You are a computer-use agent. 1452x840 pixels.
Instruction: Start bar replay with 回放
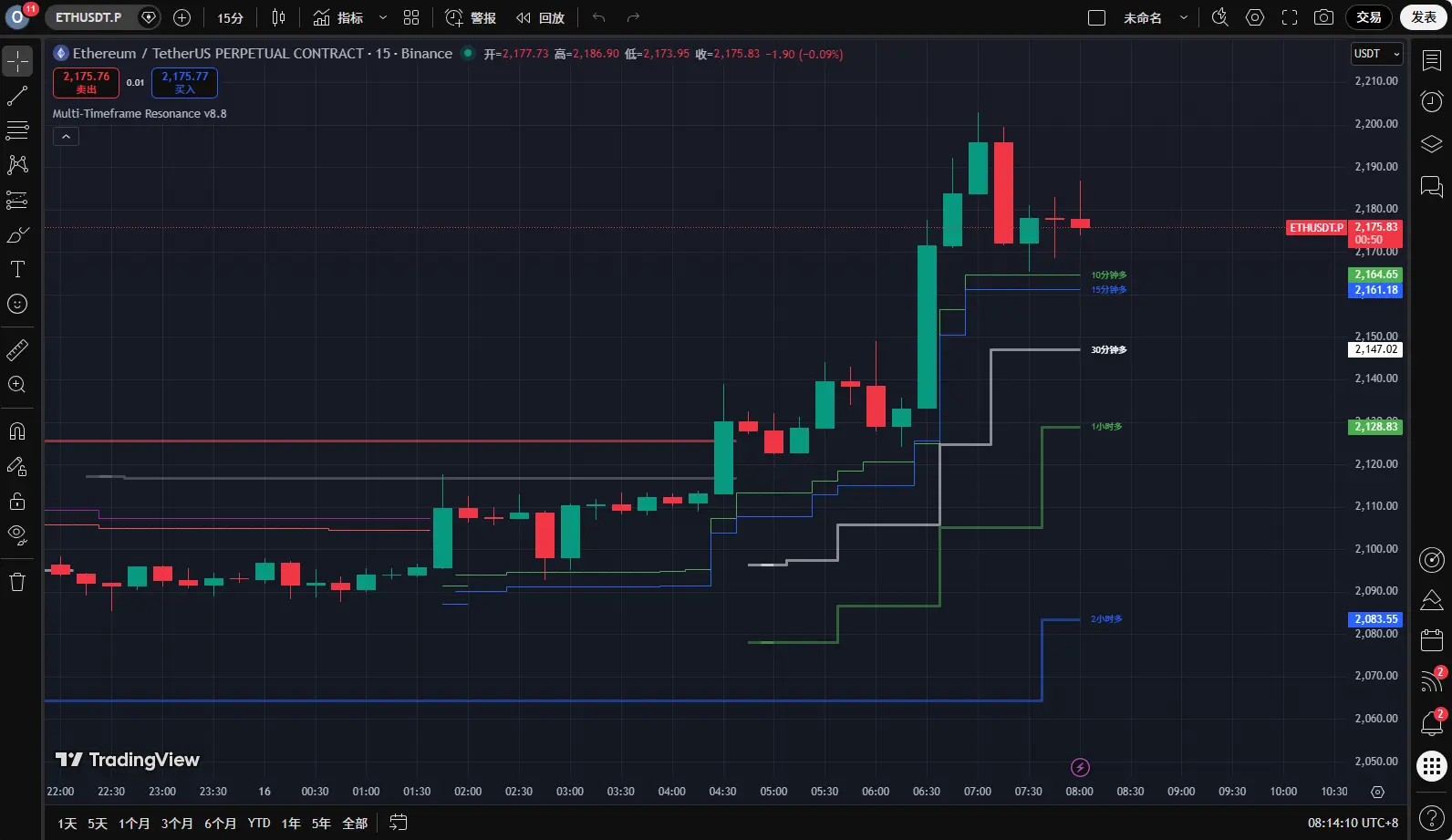coord(541,17)
